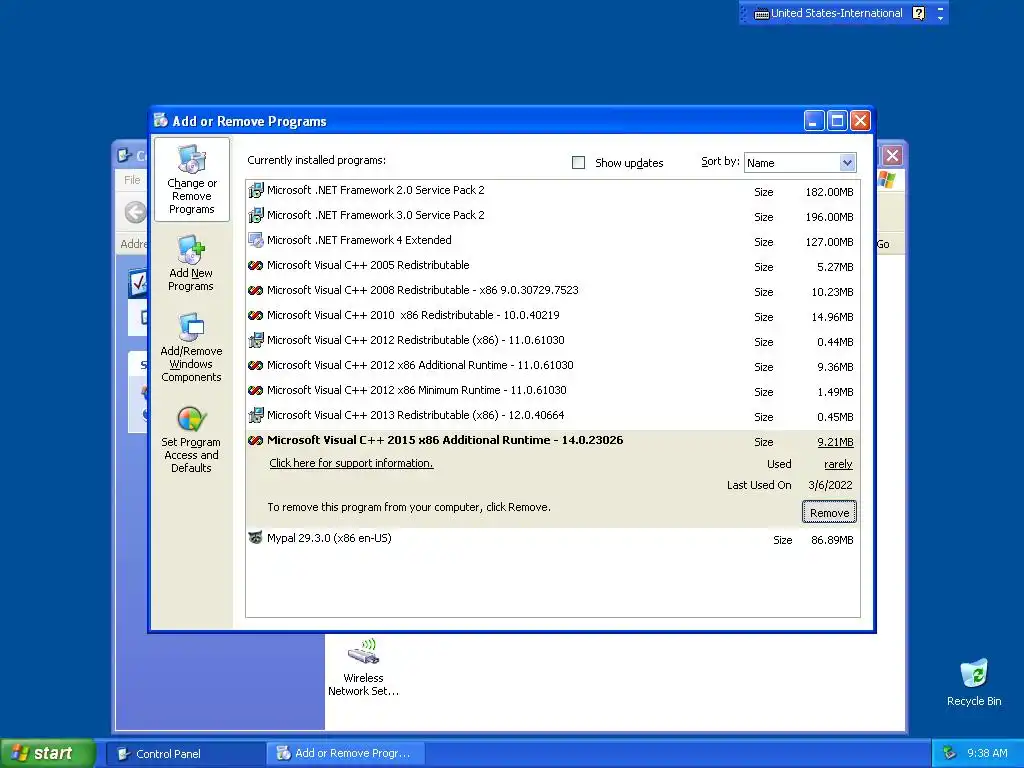
Task: Click the language bar keyboard icon
Action: coord(761,14)
